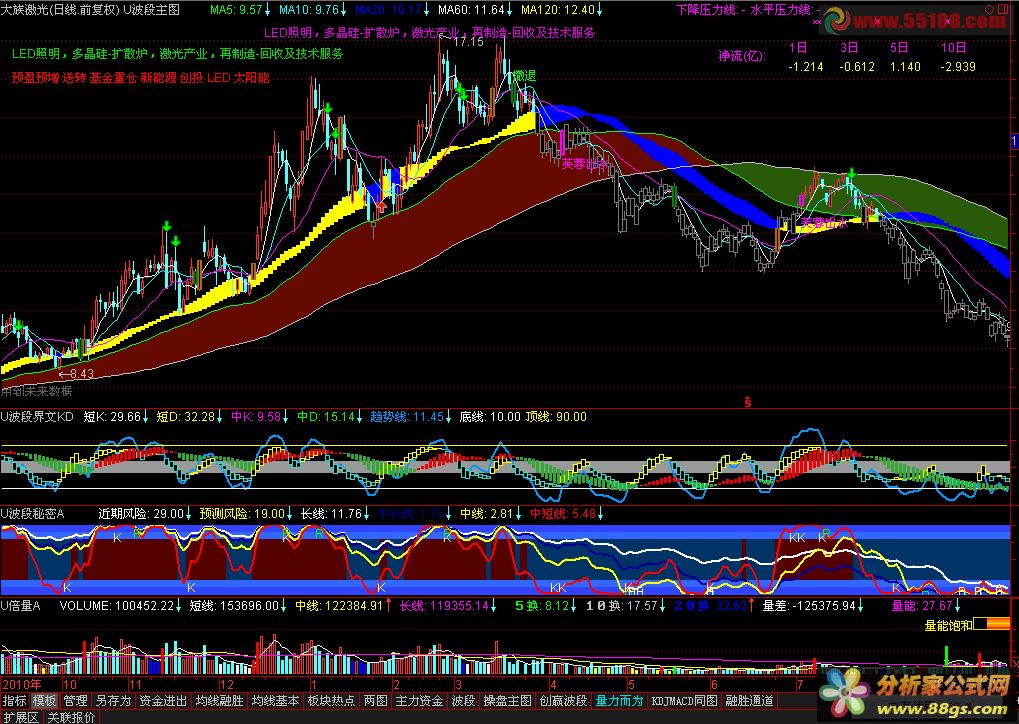Viewport: 1019px width, 724px height.
Task: Click the 1日 net flow value -1.214
Action: [805, 66]
